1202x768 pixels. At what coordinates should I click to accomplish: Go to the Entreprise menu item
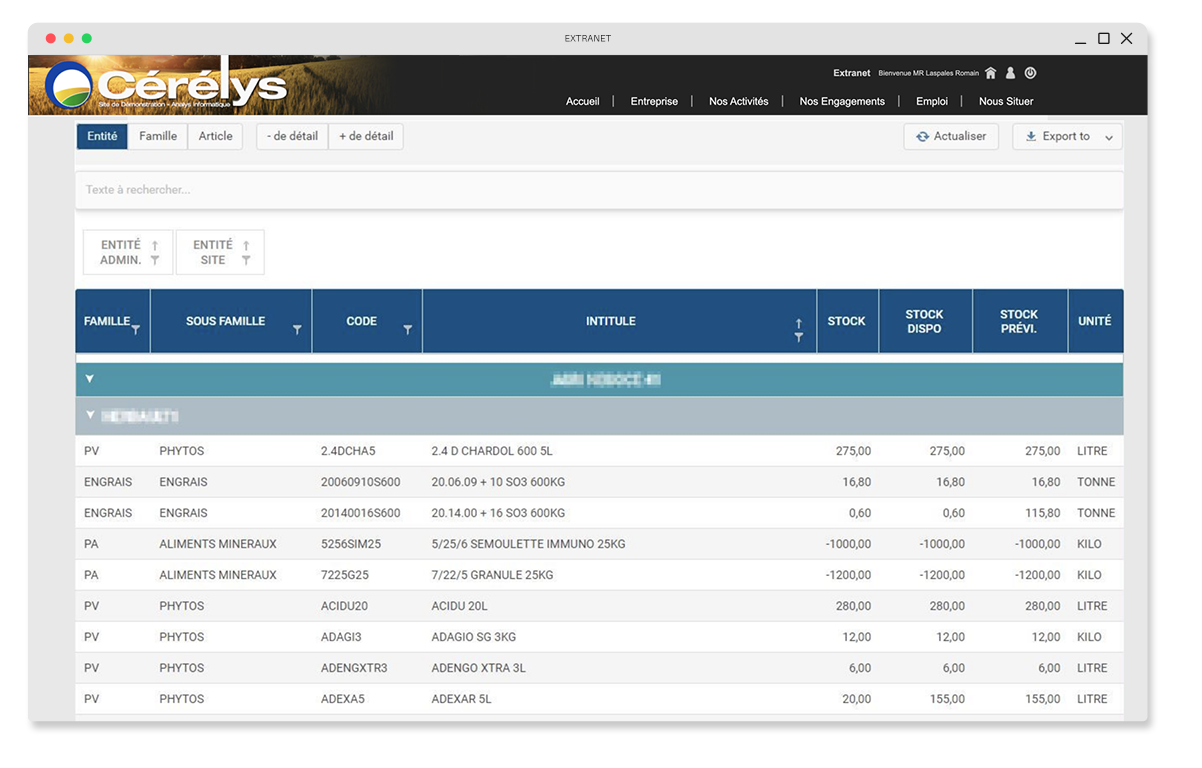pyautogui.click(x=654, y=101)
